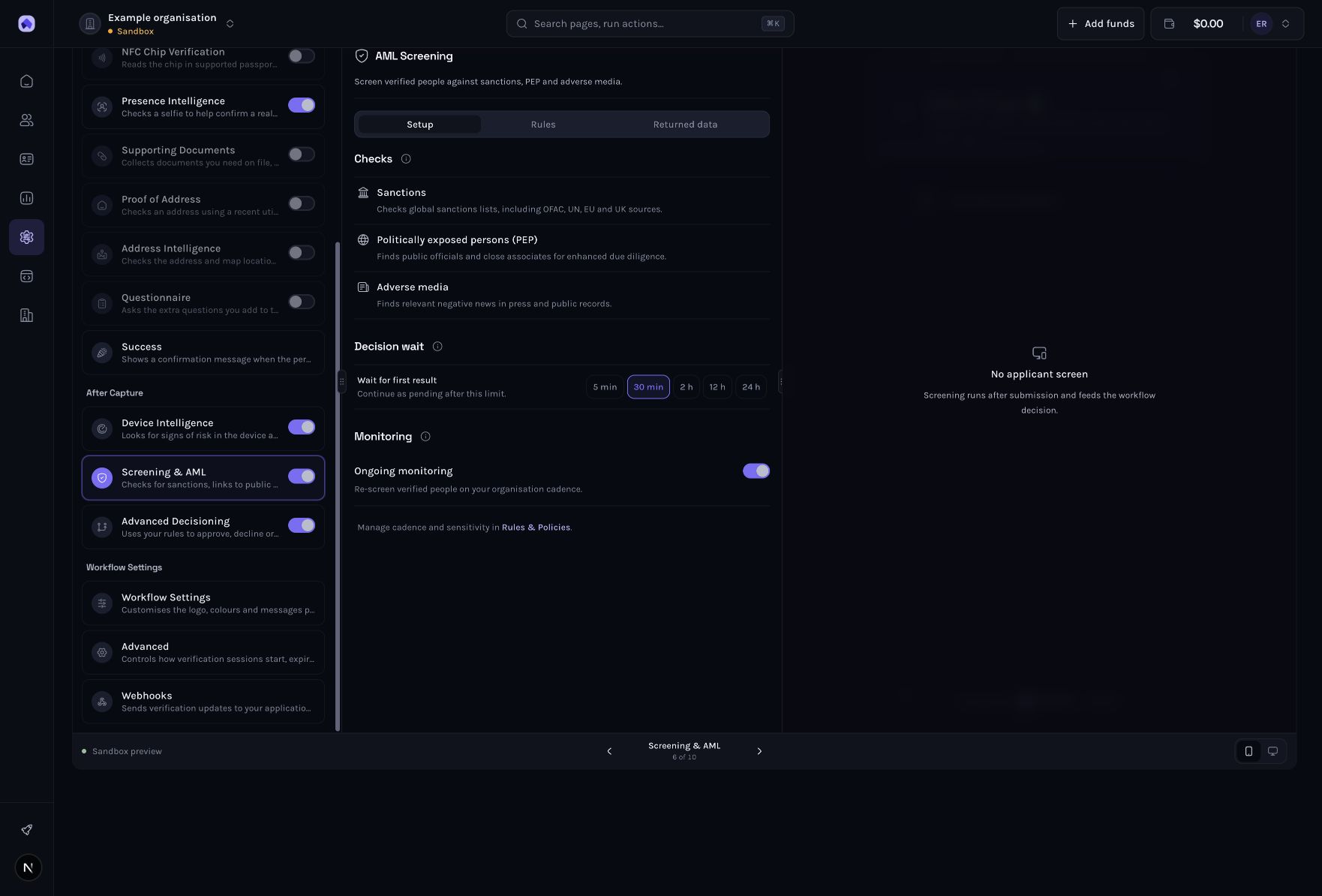This screenshot has width=1322, height=896.
Task: Open the users icon in left sidebar
Action: click(x=26, y=120)
